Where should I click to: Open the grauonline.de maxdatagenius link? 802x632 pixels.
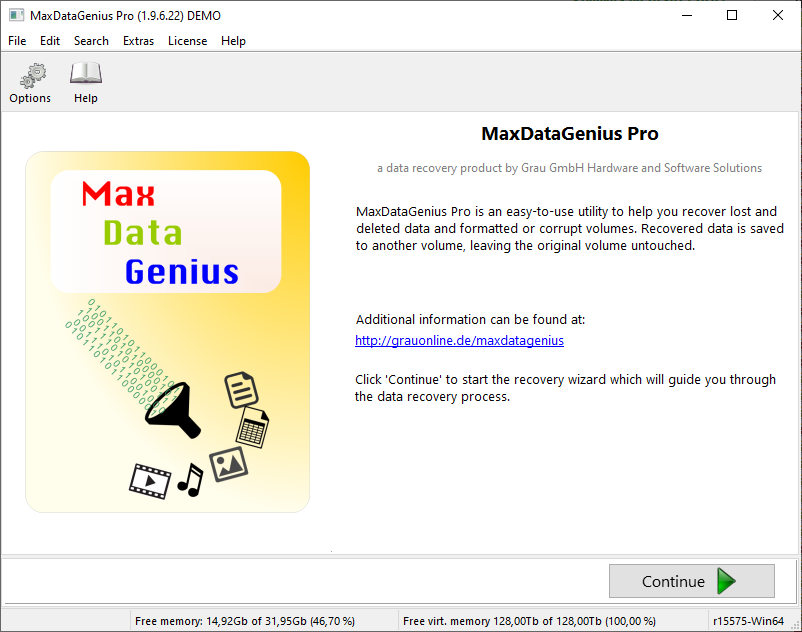pyautogui.click(x=459, y=340)
